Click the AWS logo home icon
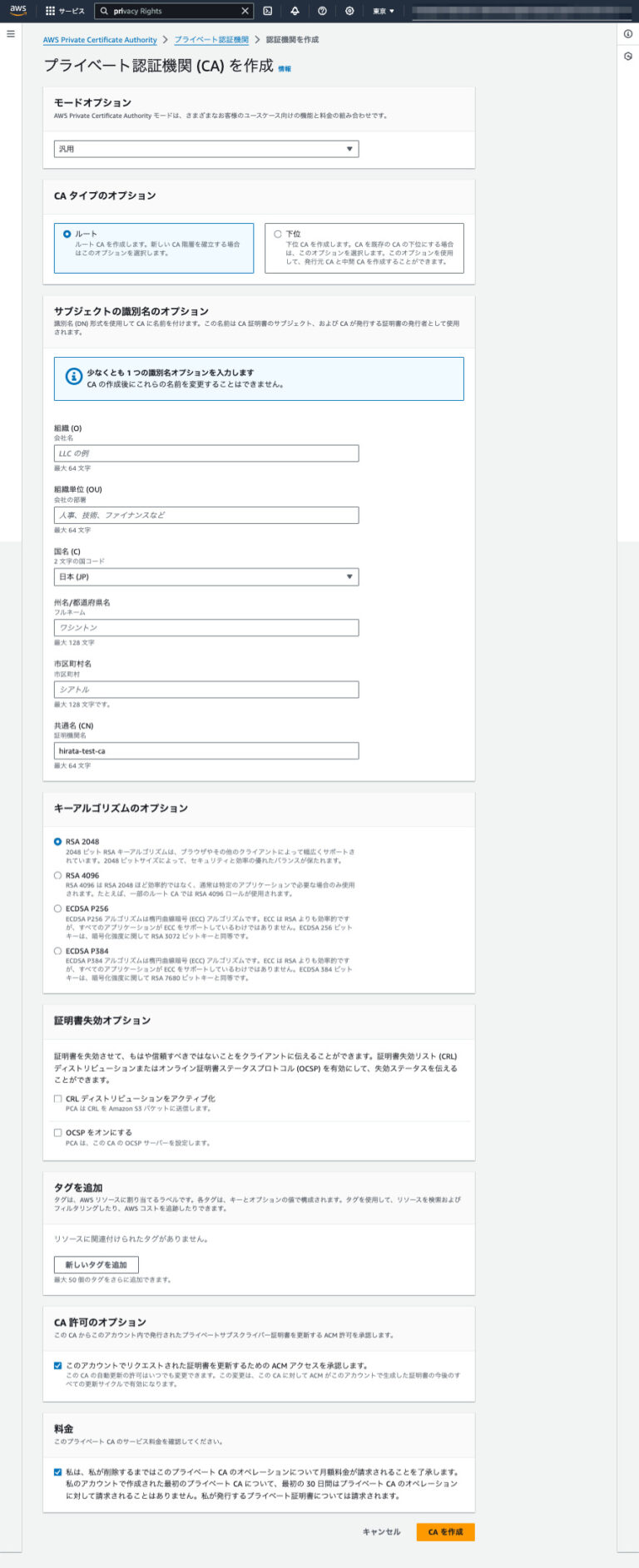 click(x=18, y=11)
